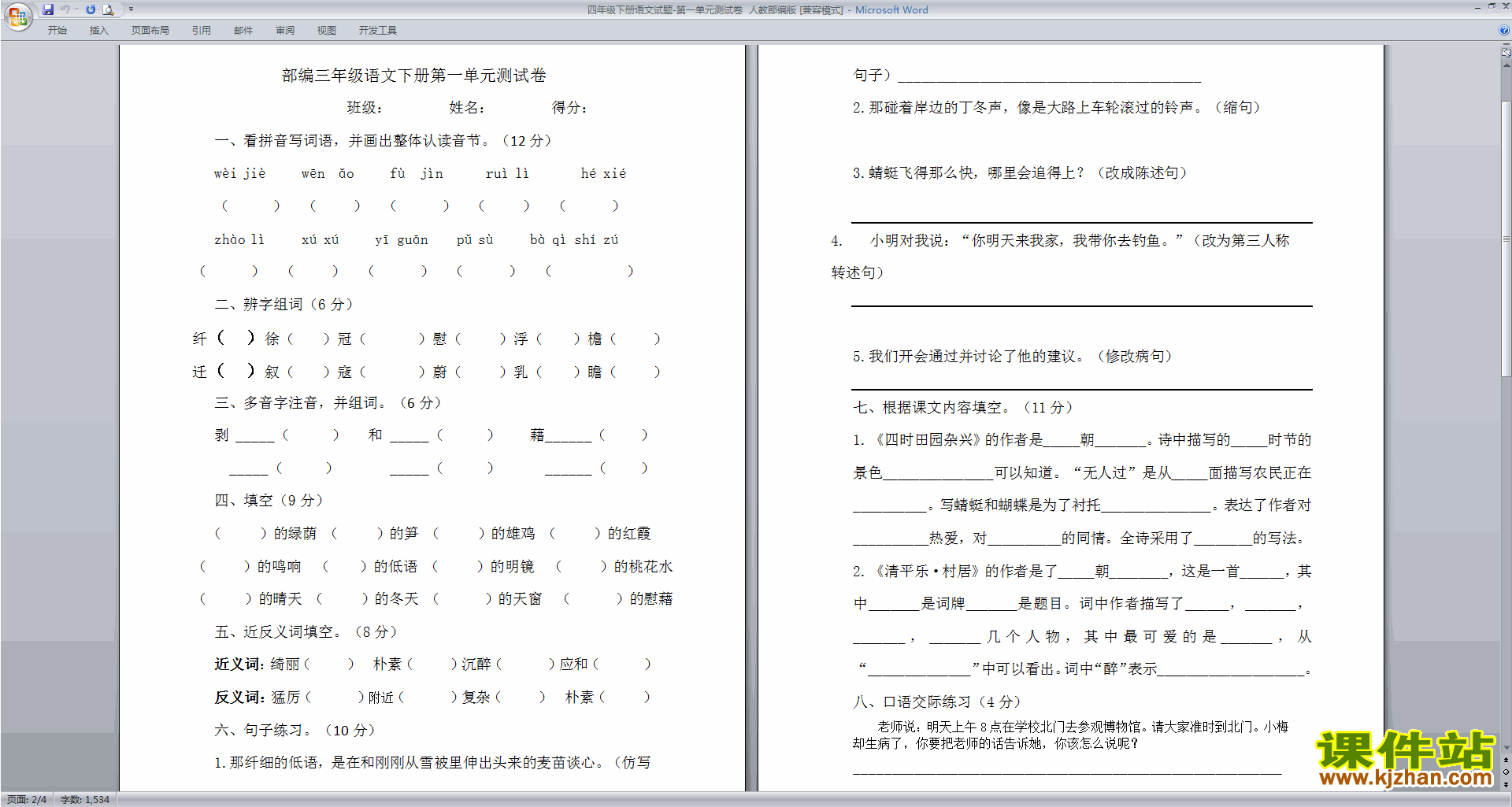Click the vertical scrollbar up arrow

click(1506, 65)
